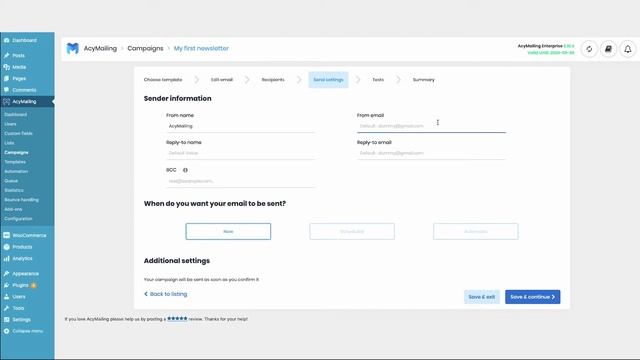Focus the From name input field

click(240, 126)
